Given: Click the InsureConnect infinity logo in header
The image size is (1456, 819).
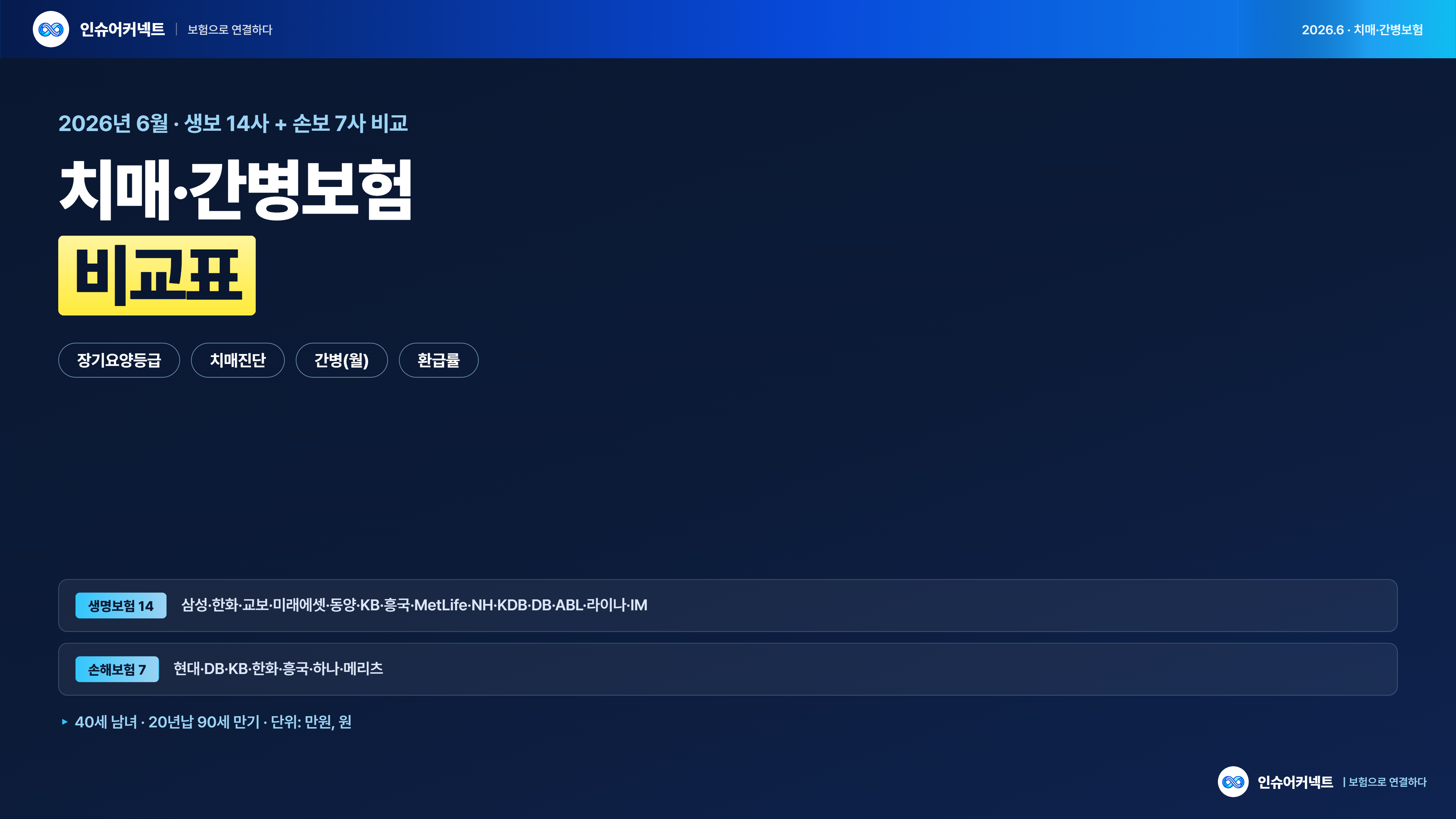Looking at the screenshot, I should [x=51, y=29].
